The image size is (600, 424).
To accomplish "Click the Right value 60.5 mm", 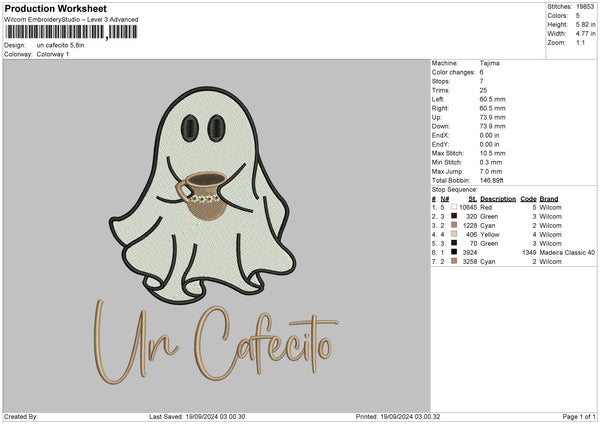I will point(492,108).
